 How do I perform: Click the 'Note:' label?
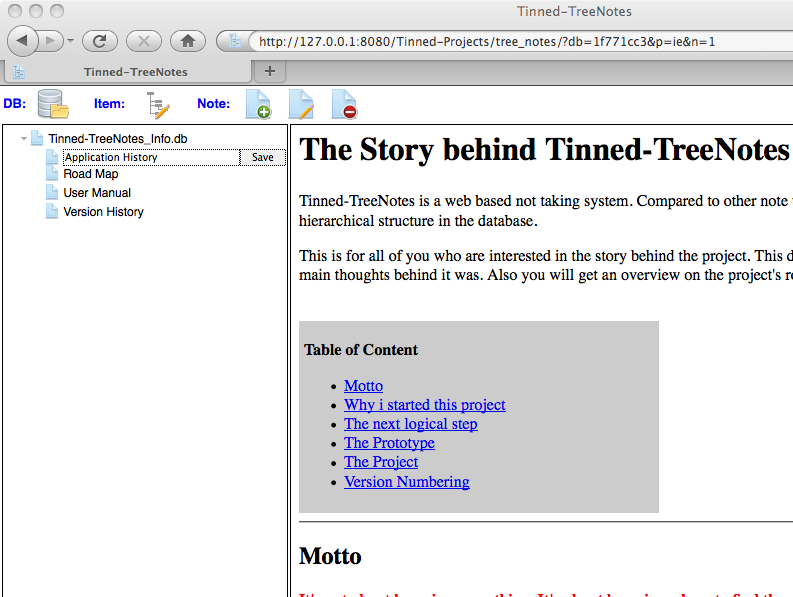point(213,104)
